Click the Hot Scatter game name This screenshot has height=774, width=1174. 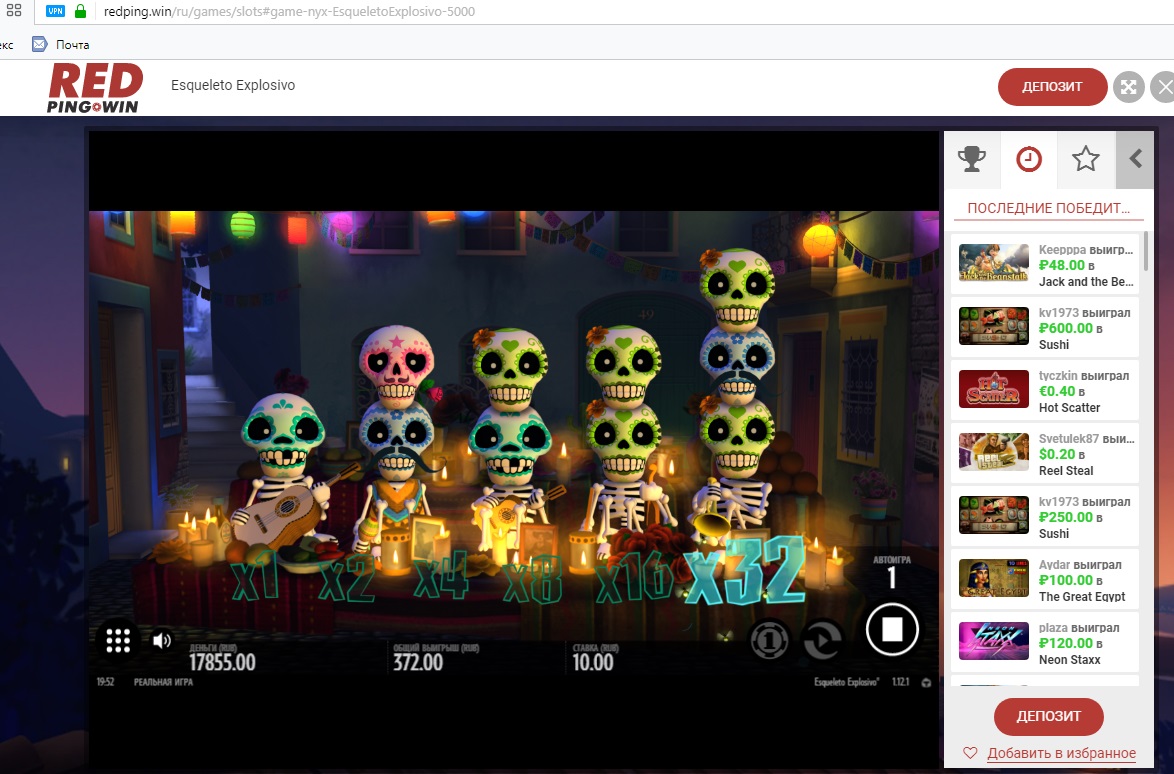tap(1069, 408)
